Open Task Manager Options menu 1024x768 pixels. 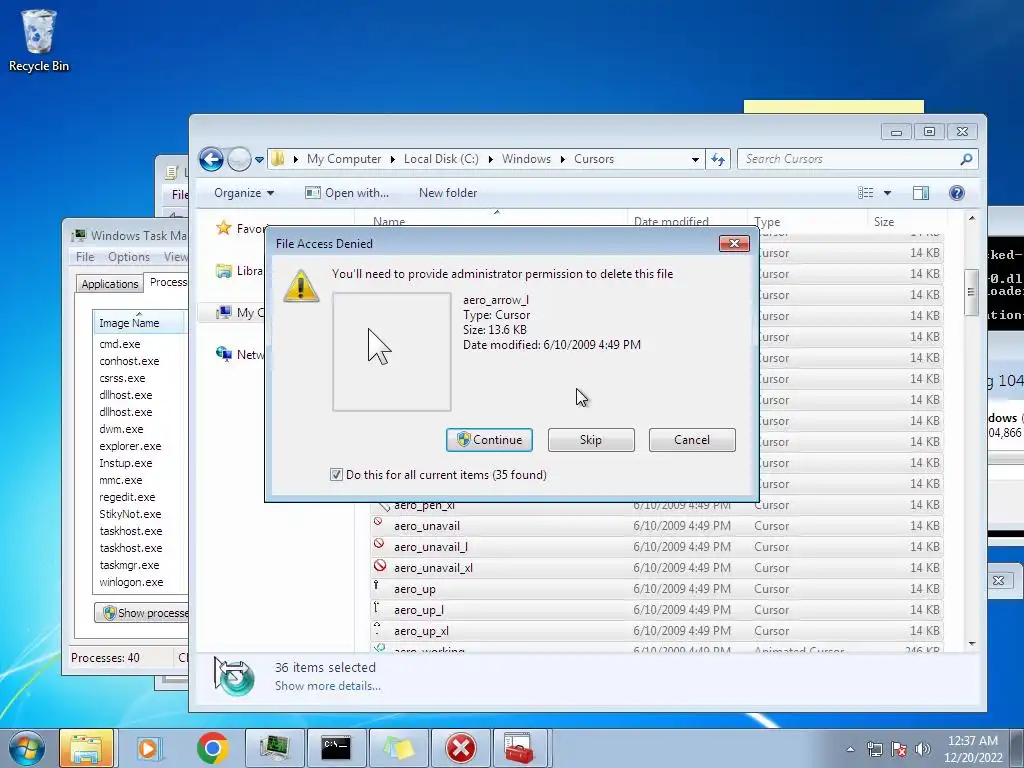tap(129, 257)
